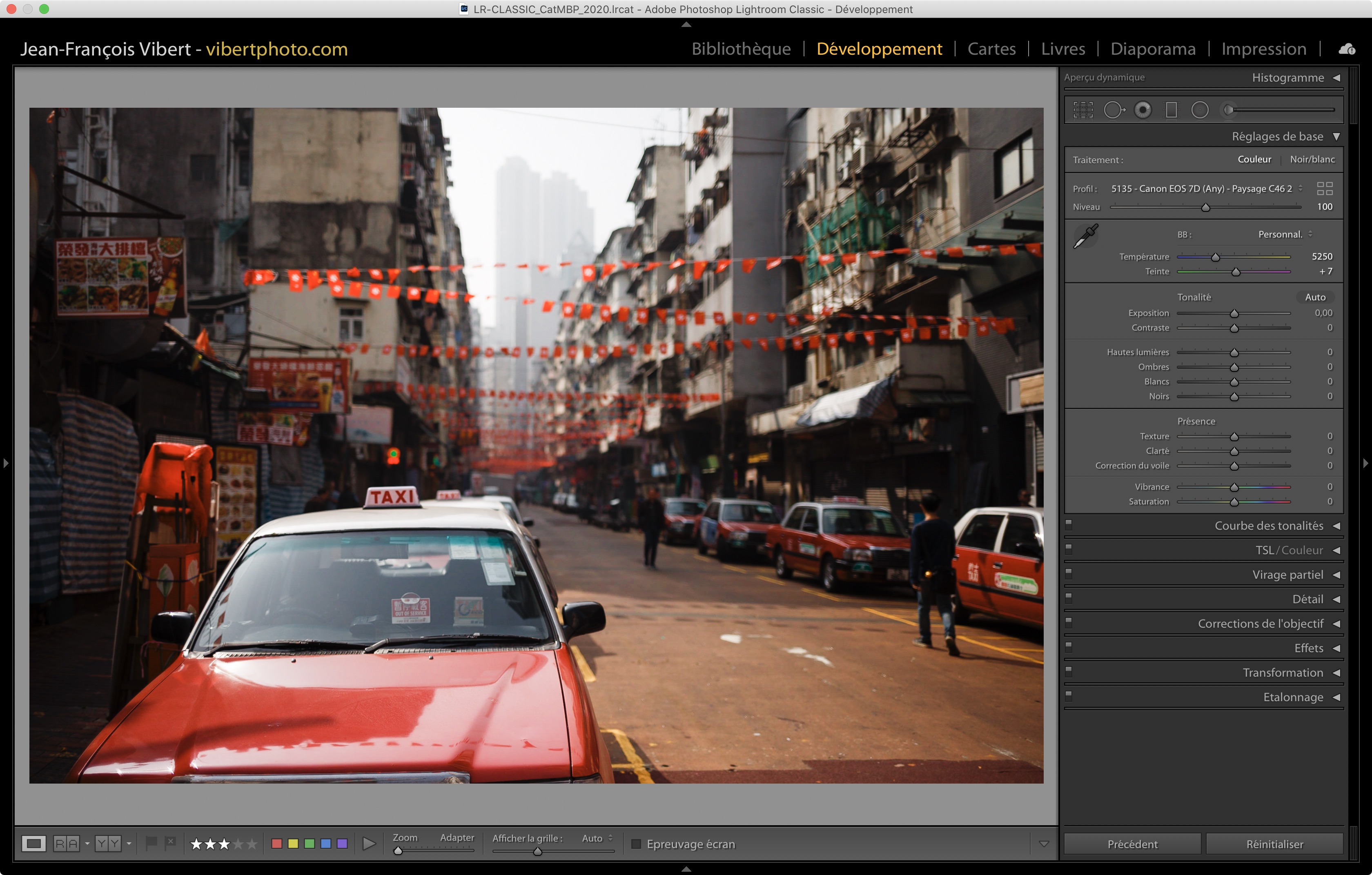Click the cloud sync status icon
Viewport: 1372px width, 875px height.
(x=1346, y=49)
